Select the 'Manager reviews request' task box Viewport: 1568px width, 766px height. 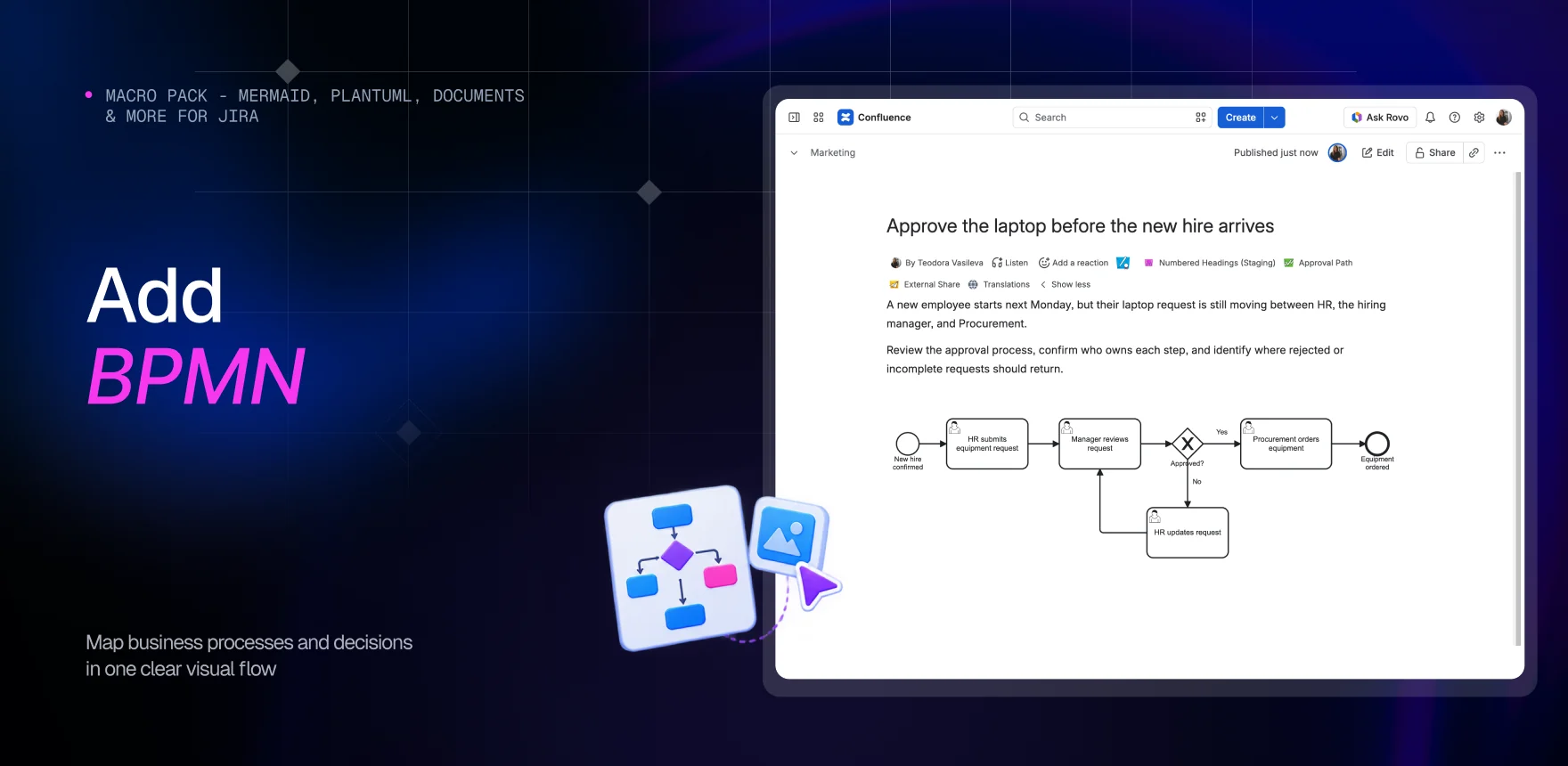(1100, 444)
